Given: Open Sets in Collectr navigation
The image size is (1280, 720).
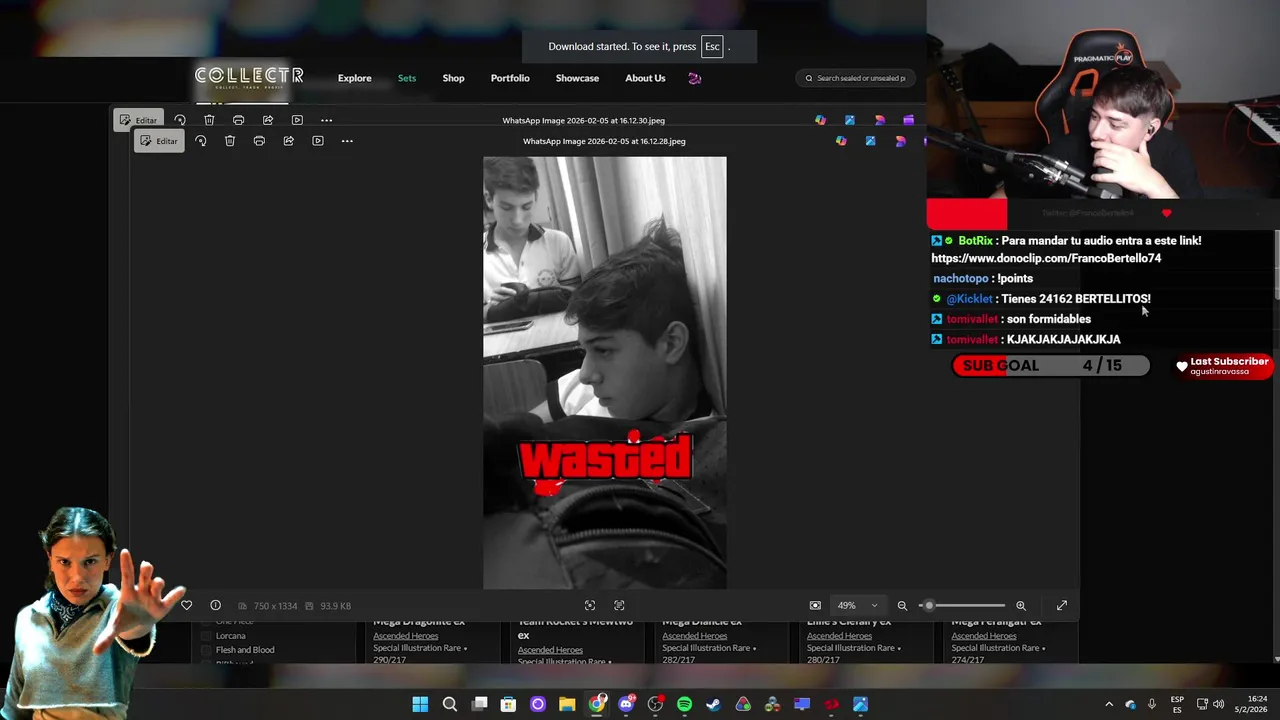Looking at the screenshot, I should [407, 78].
